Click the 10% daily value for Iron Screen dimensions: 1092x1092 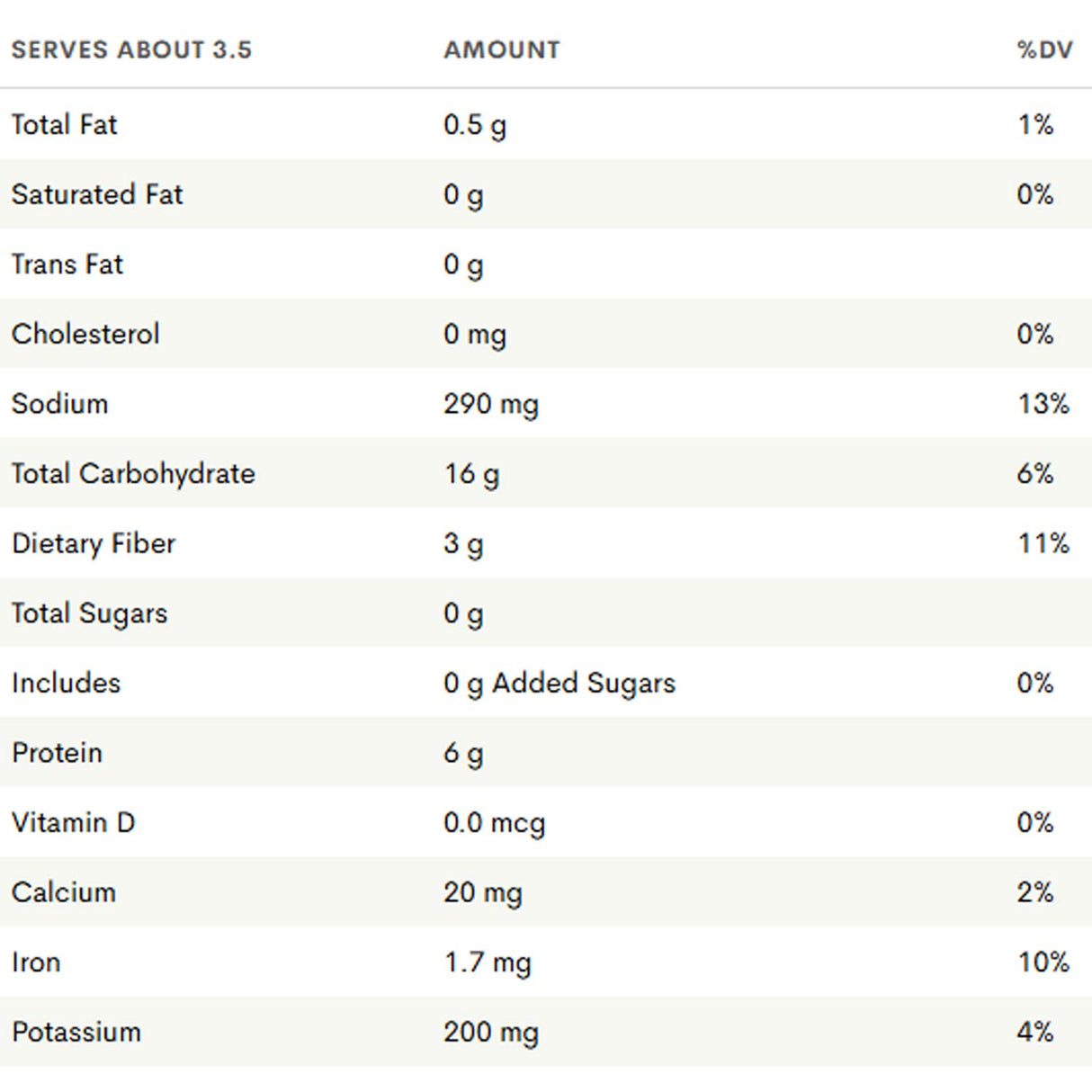point(1043,962)
